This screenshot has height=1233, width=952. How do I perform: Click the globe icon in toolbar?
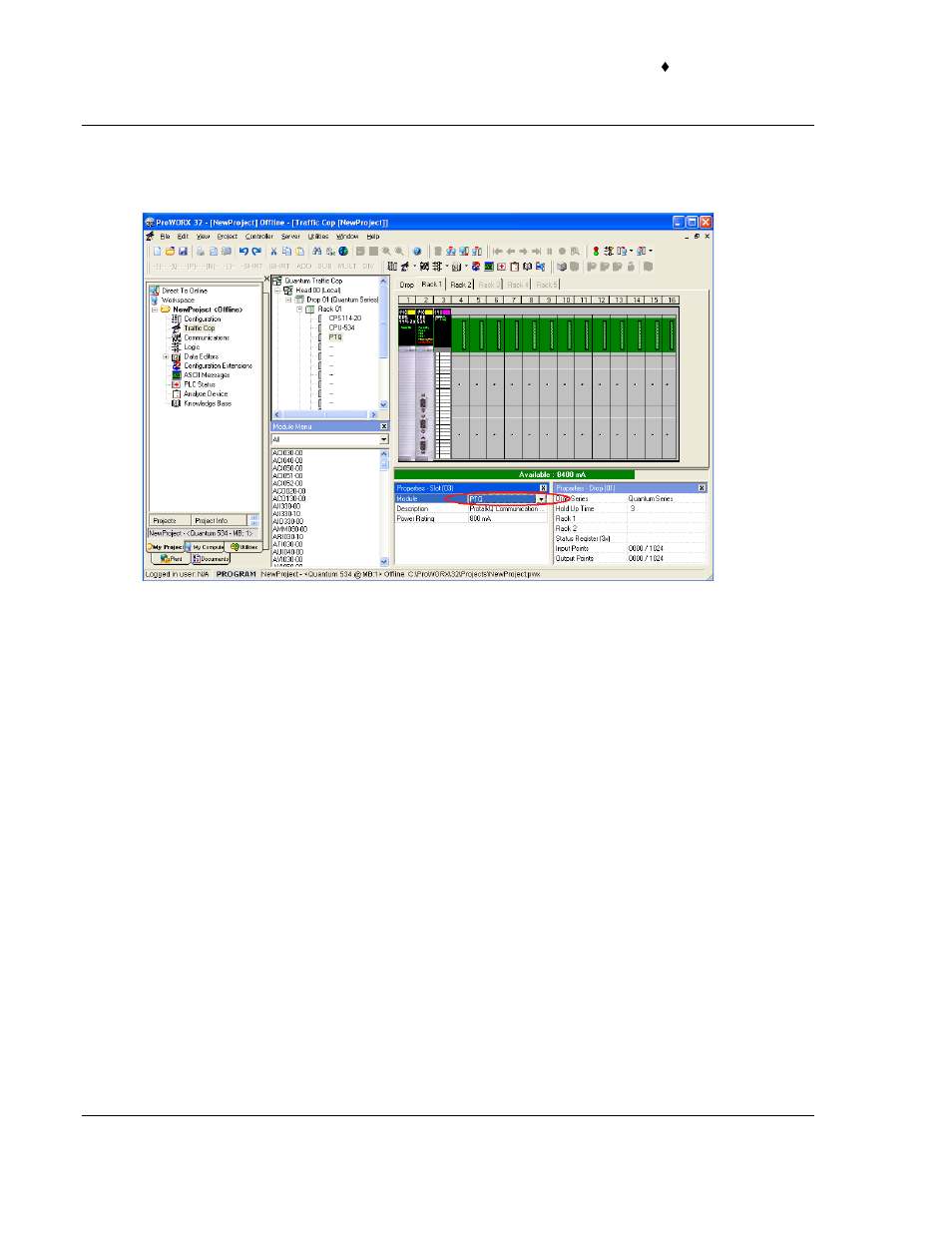pyautogui.click(x=343, y=252)
